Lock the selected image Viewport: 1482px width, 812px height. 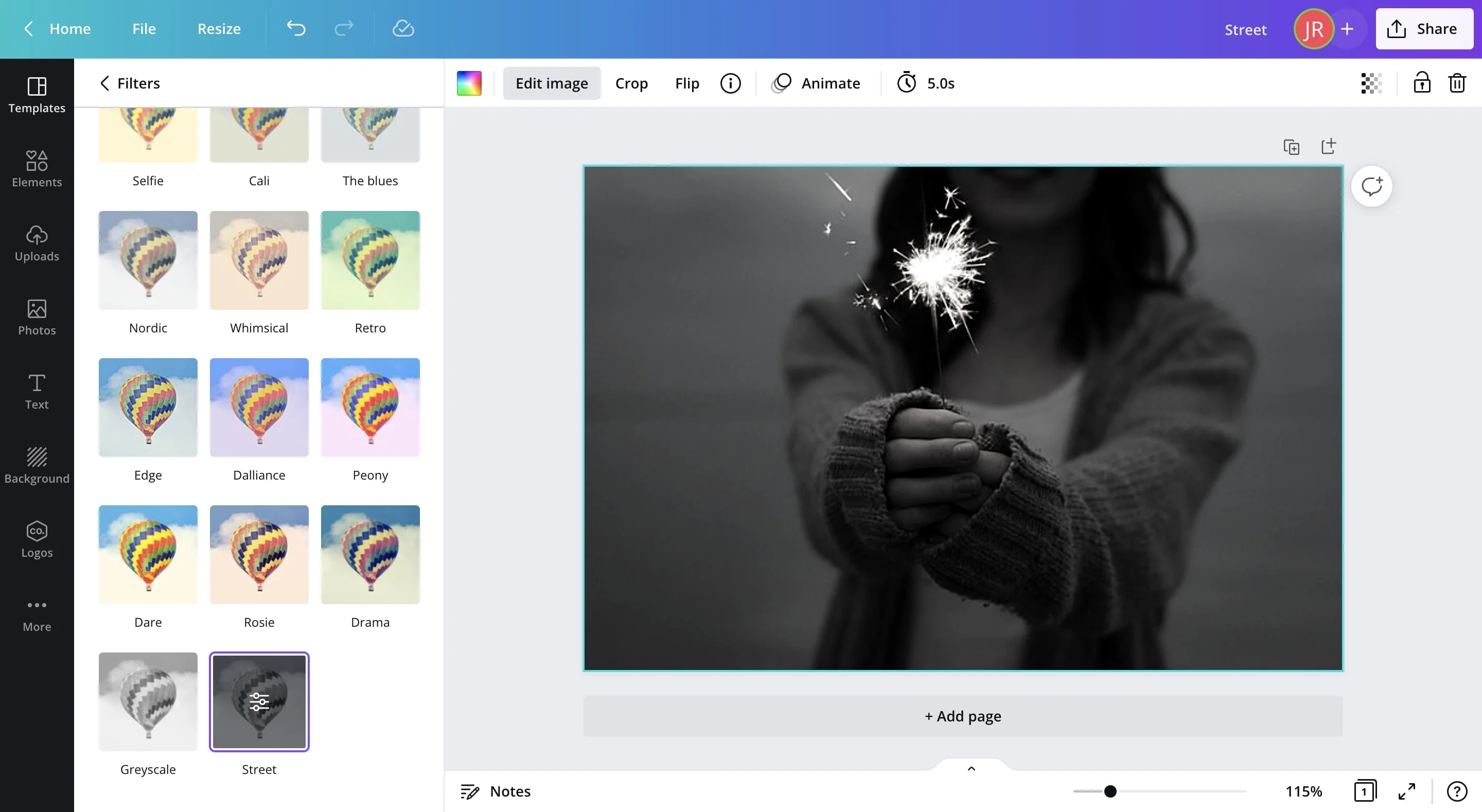pyautogui.click(x=1421, y=83)
